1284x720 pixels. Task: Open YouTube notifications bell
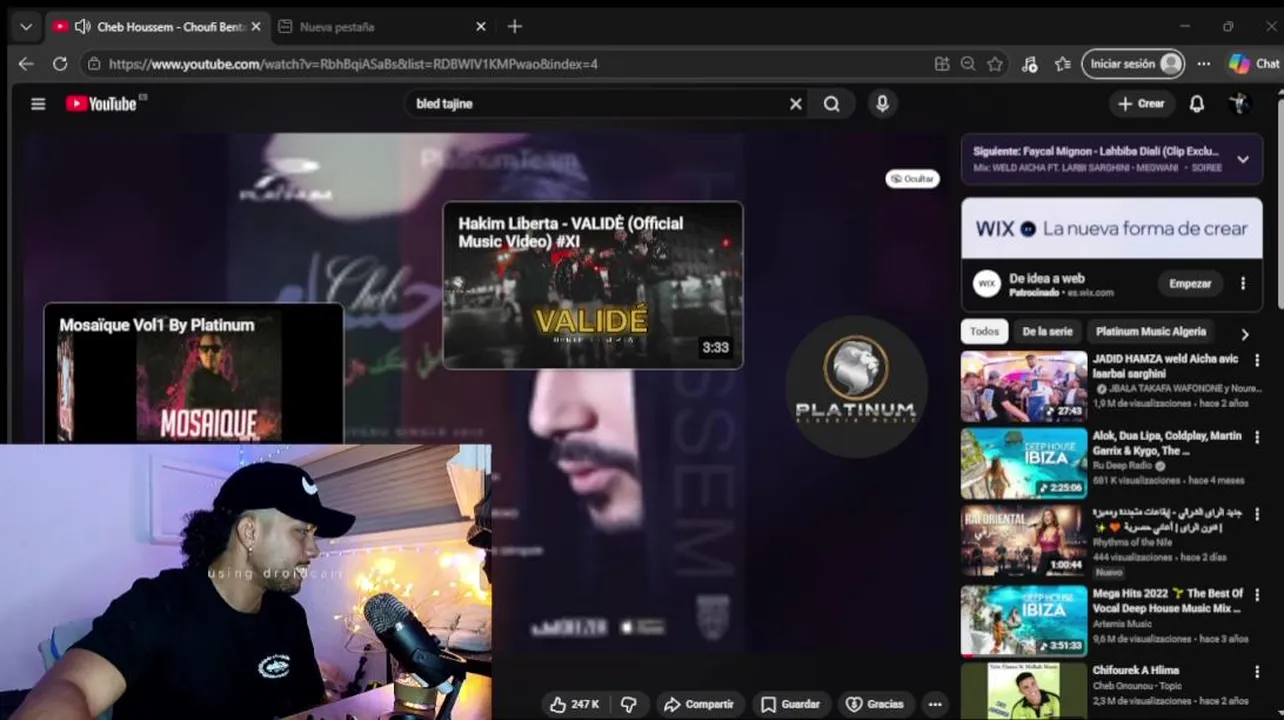click(1197, 104)
